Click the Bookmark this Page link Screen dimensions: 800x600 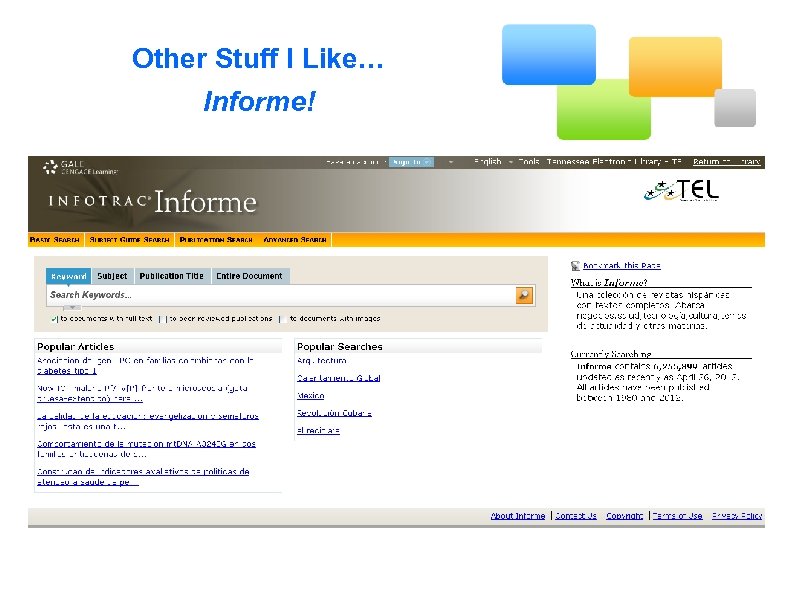coord(621,266)
